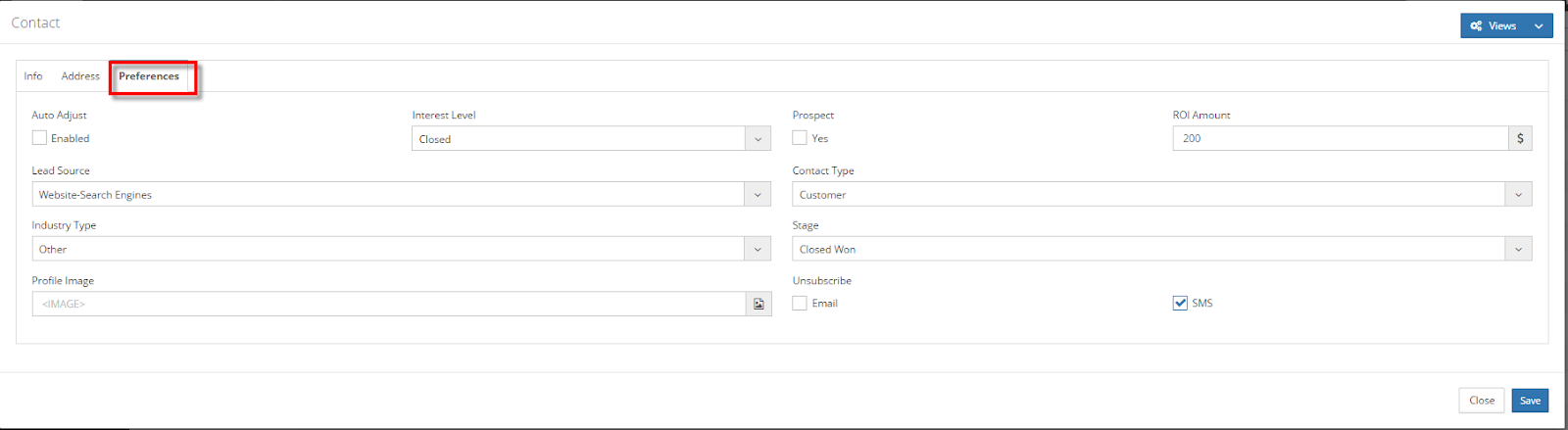The width and height of the screenshot is (1568, 430).
Task: Click the gears icon on Views button
Action: (1476, 26)
